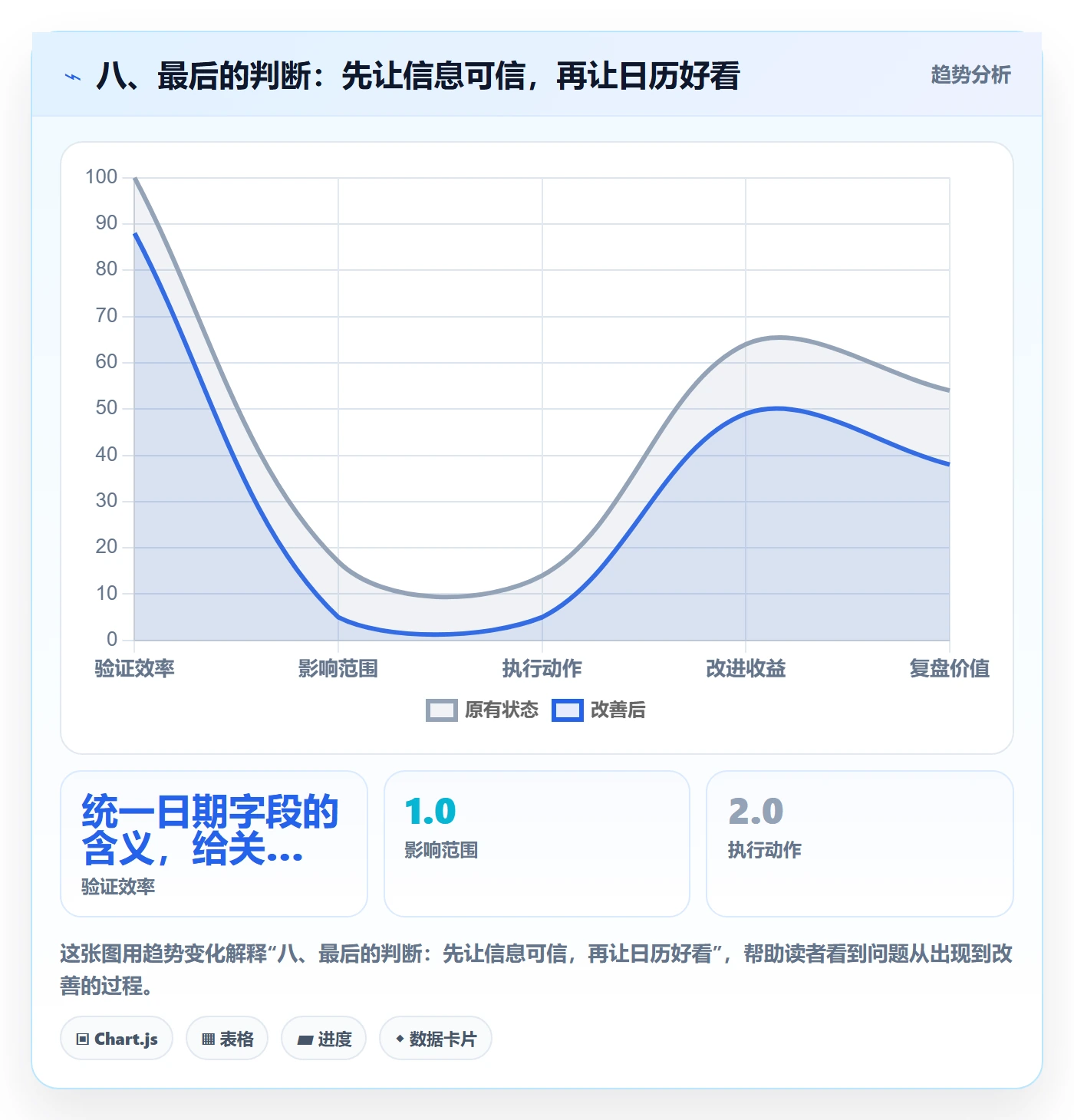Viewport: 1074px width, 1120px height.
Task: Click the 趋势分析 label in header
Action: point(970,75)
